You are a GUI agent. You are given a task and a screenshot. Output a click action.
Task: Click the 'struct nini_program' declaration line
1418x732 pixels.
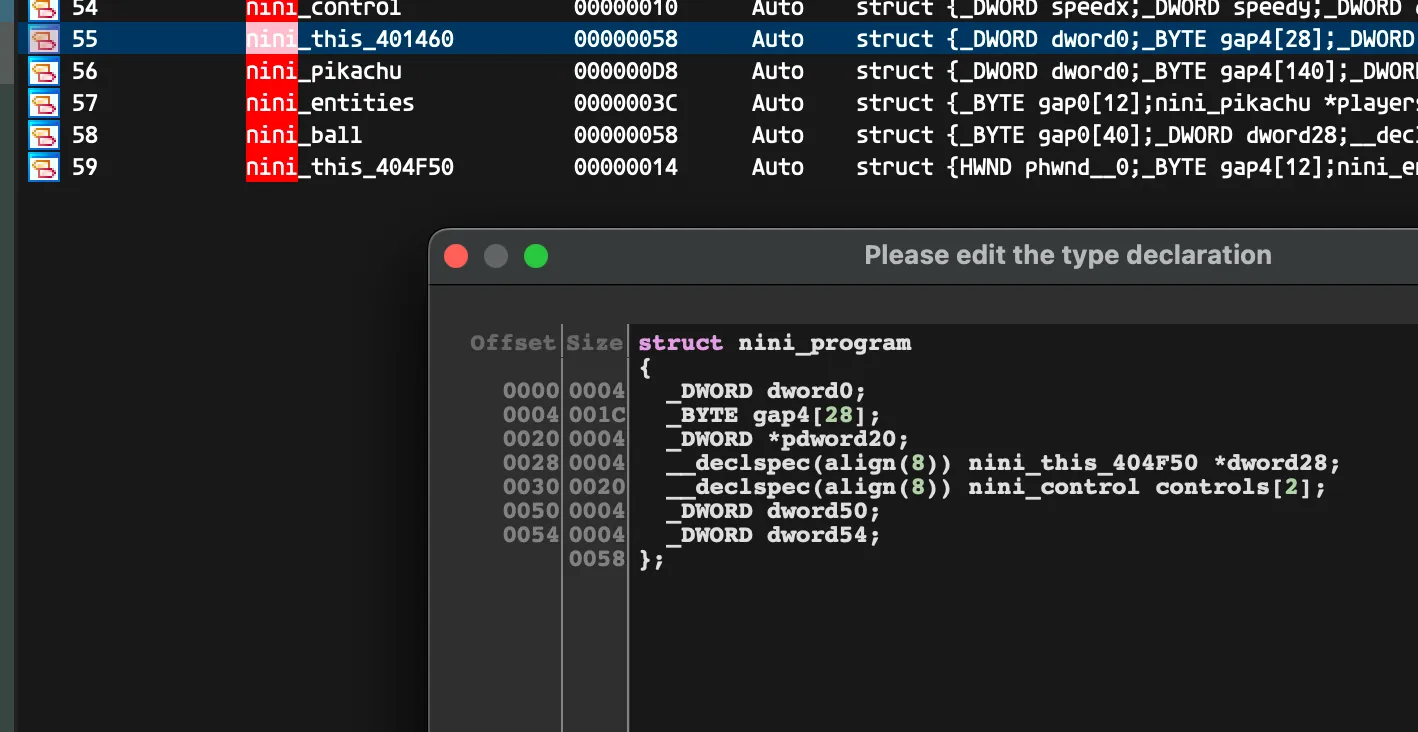pos(775,343)
